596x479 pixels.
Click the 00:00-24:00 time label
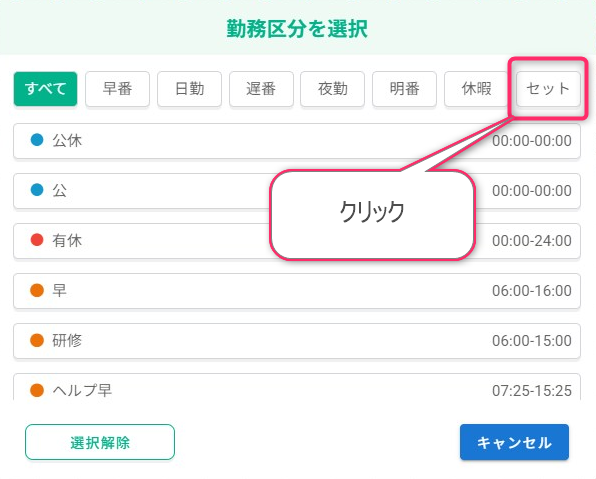click(x=532, y=241)
